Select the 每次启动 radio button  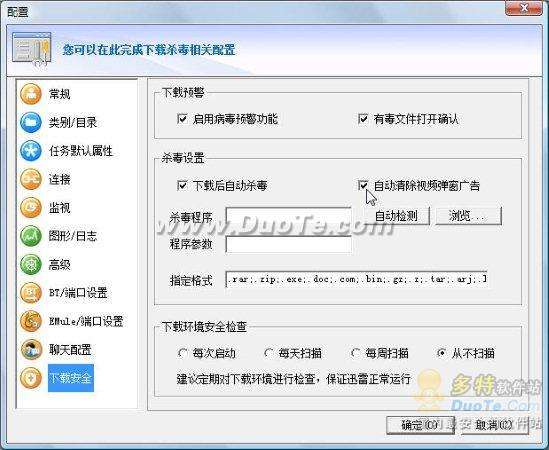click(x=182, y=353)
